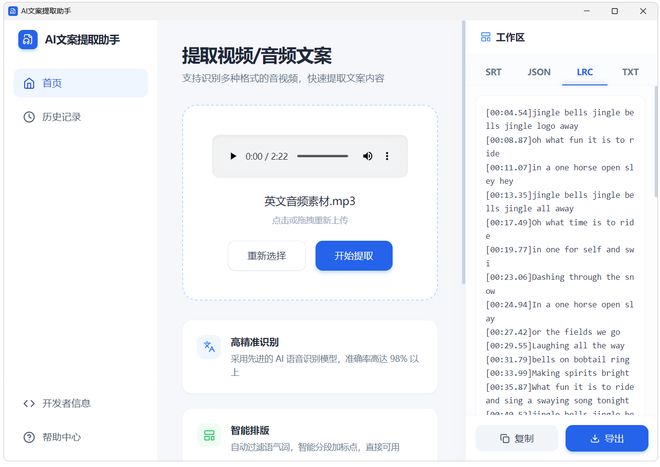The width and height of the screenshot is (660, 467).
Task: Start extraction with 开始提取 button
Action: coord(354,256)
